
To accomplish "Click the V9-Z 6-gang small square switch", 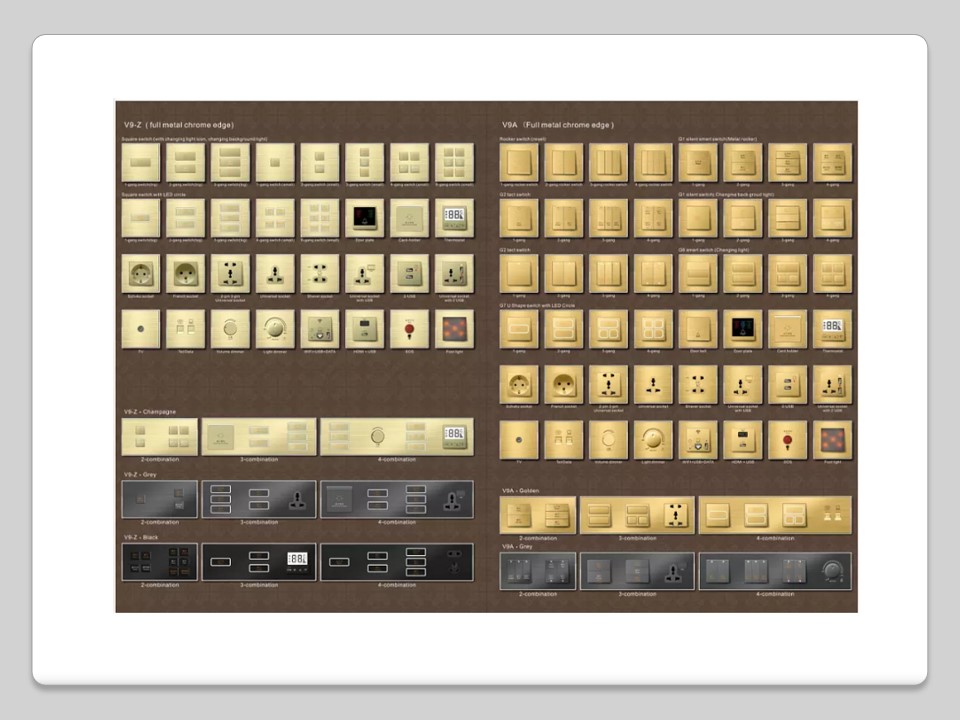I will tap(454, 162).
